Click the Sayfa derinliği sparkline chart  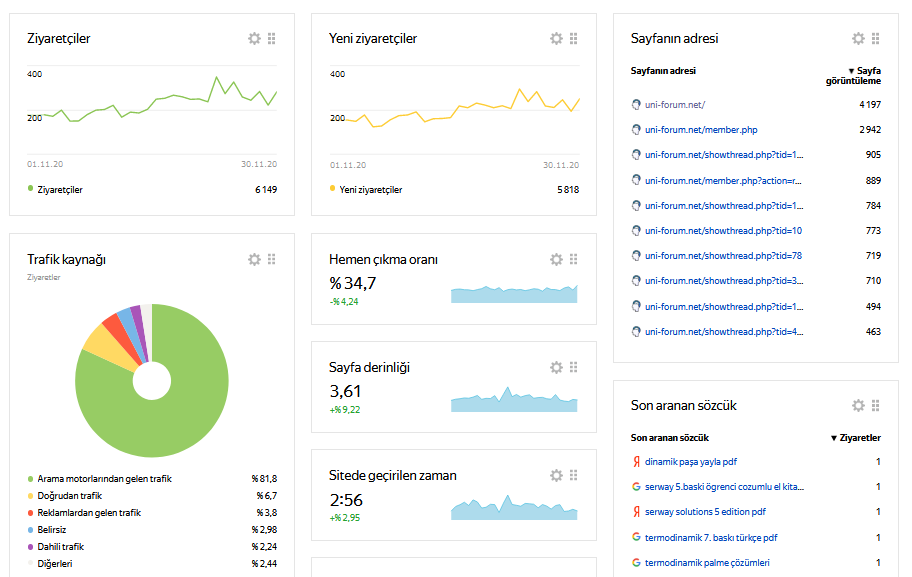coord(514,400)
